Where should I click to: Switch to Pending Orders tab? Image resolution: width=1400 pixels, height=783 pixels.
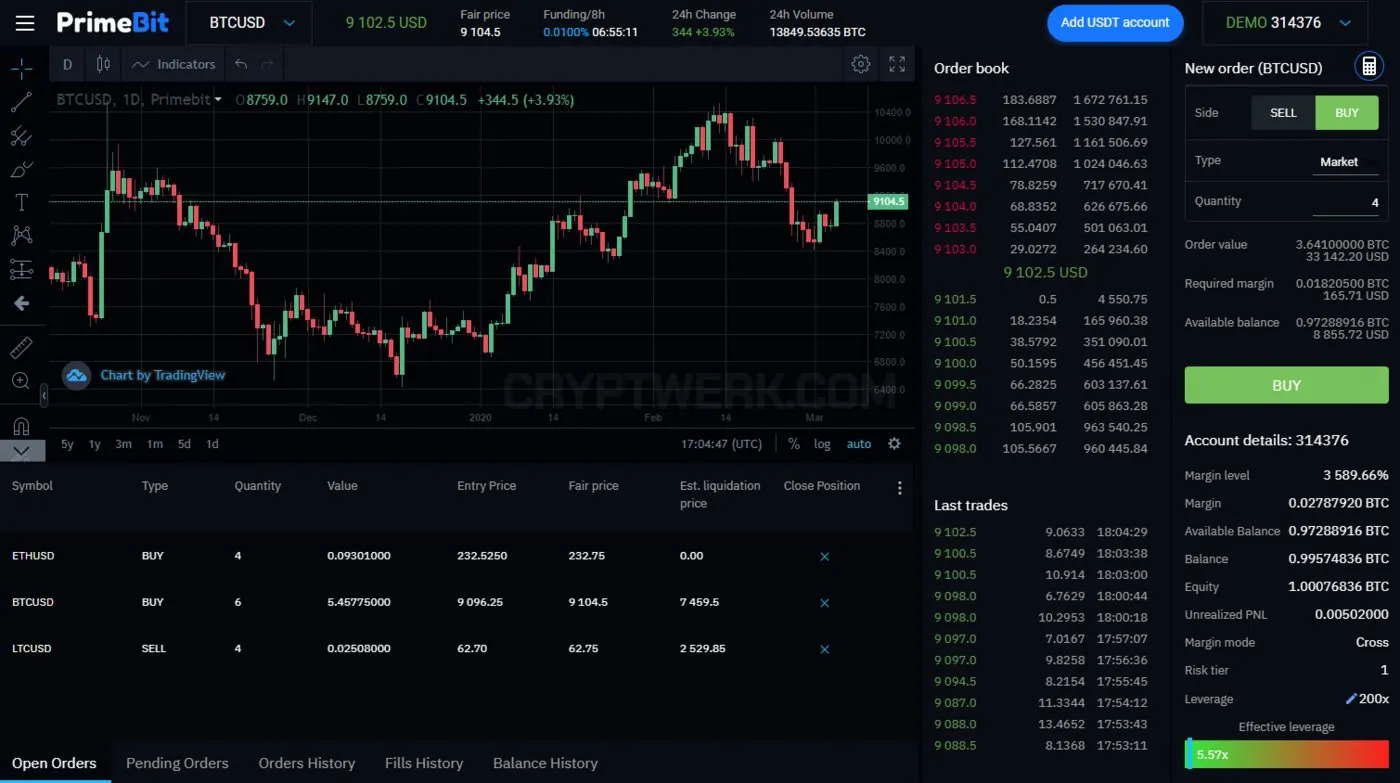pyautogui.click(x=177, y=763)
